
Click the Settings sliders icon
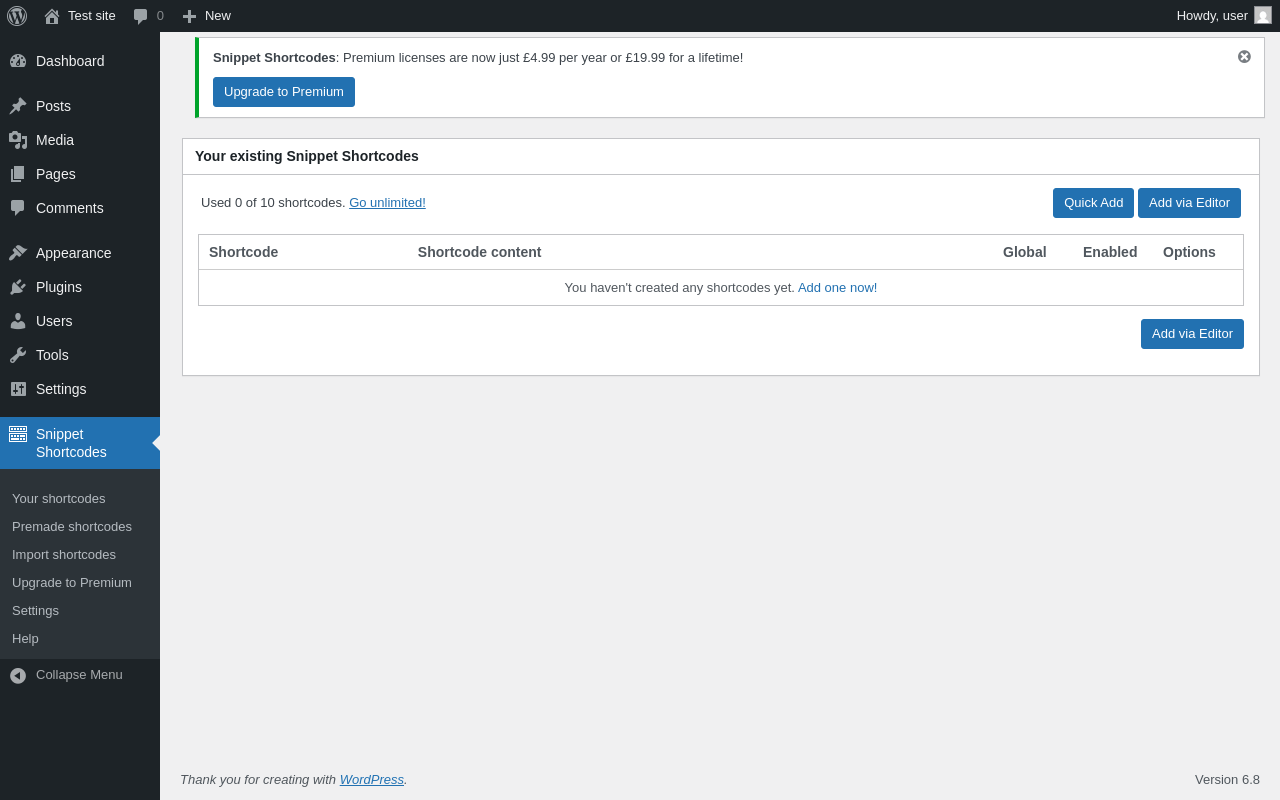[x=18, y=389]
